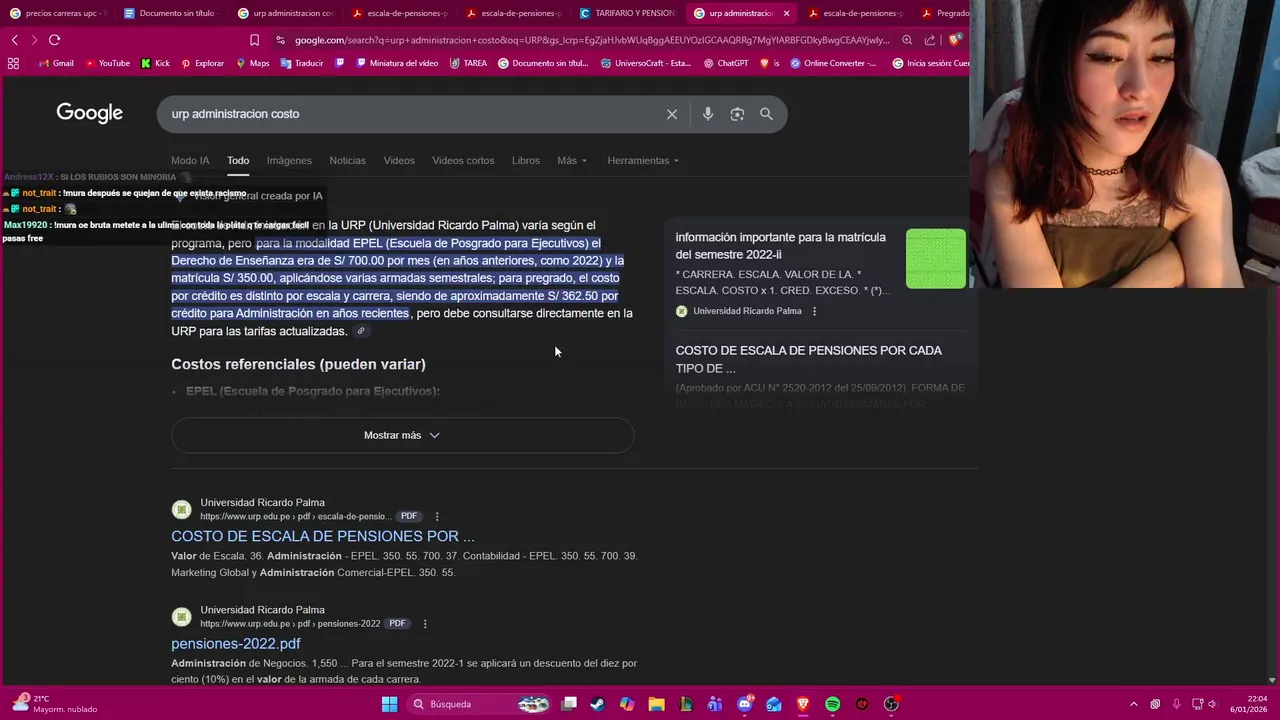Open Microsoft Teams from the taskbar

point(715,704)
